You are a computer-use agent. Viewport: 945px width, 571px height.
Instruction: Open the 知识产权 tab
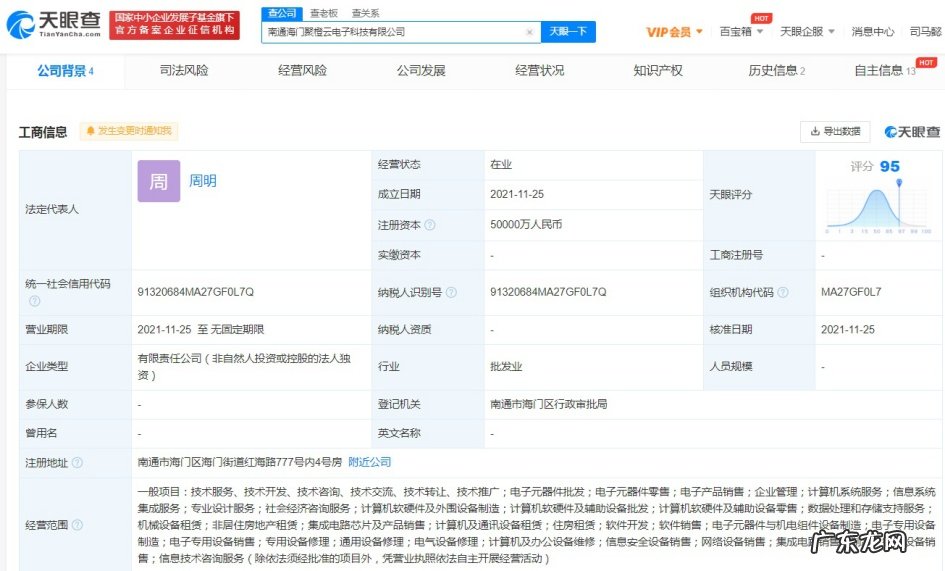tap(658, 71)
